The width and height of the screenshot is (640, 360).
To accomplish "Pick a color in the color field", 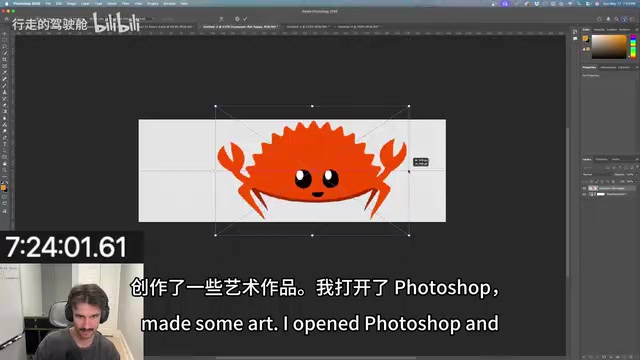I will click(609, 47).
